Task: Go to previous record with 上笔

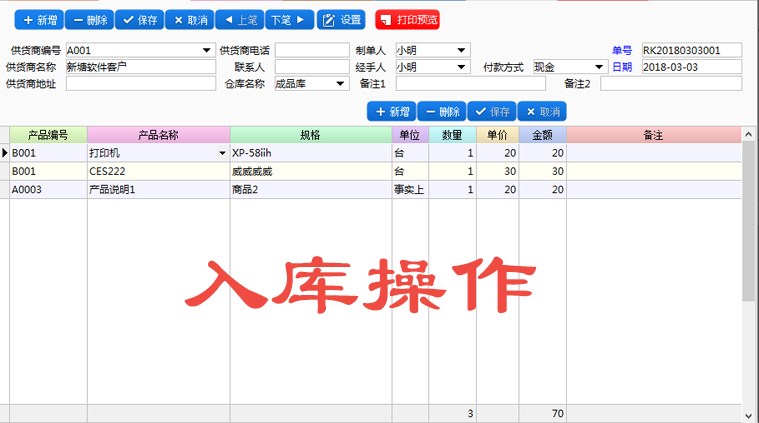Action: coord(240,20)
